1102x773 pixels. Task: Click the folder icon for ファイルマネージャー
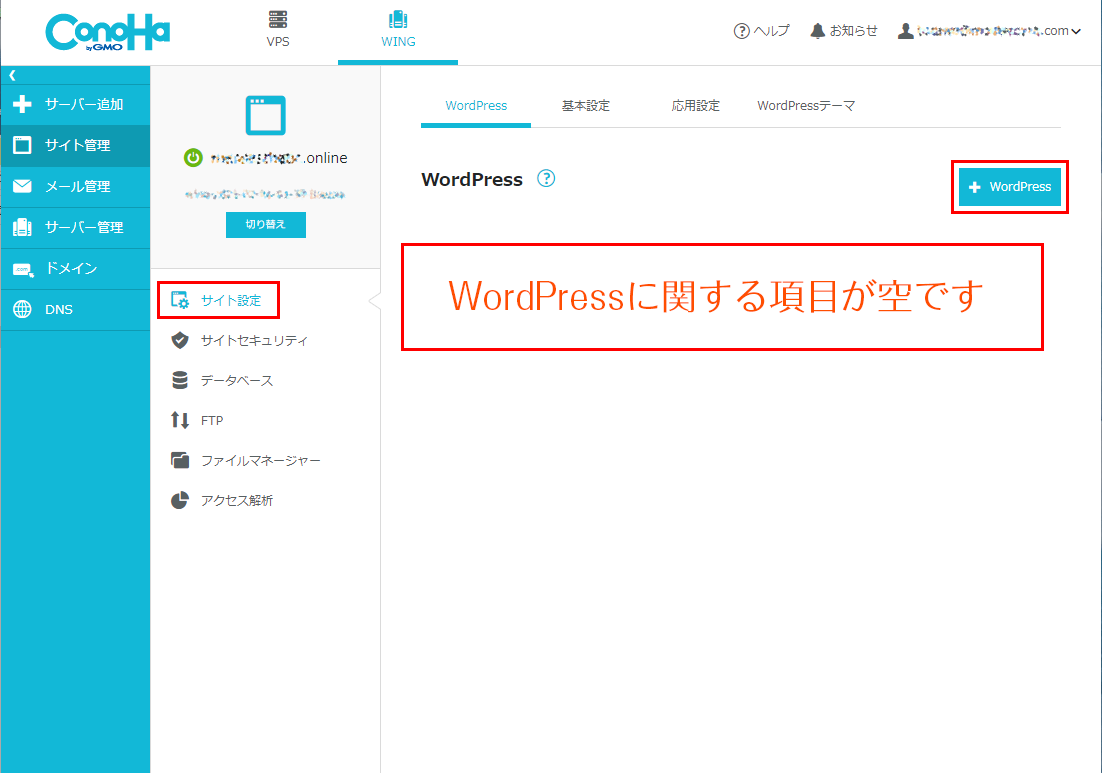181,460
